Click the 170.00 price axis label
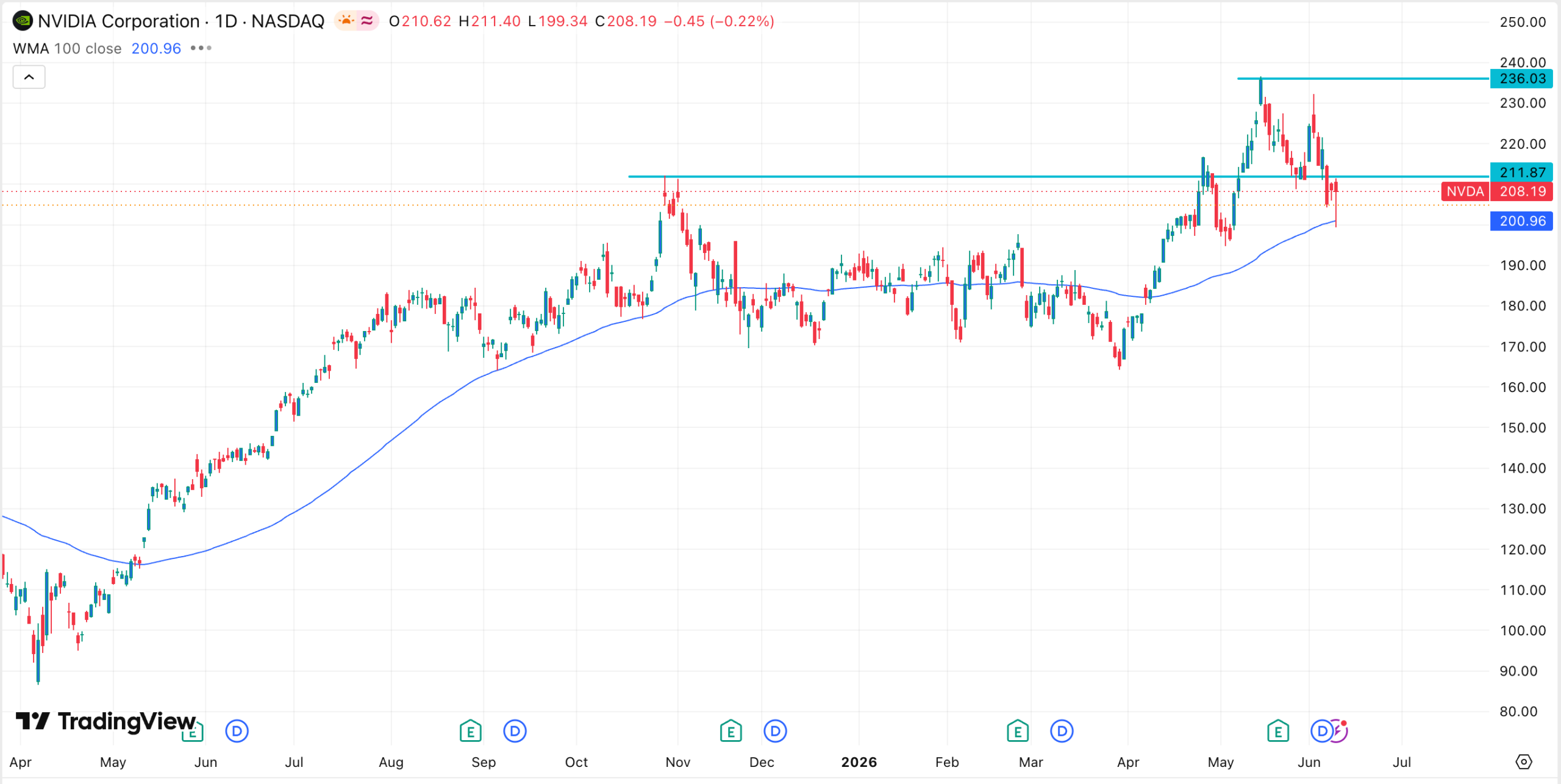Image resolution: width=1561 pixels, height=784 pixels. point(1523,347)
